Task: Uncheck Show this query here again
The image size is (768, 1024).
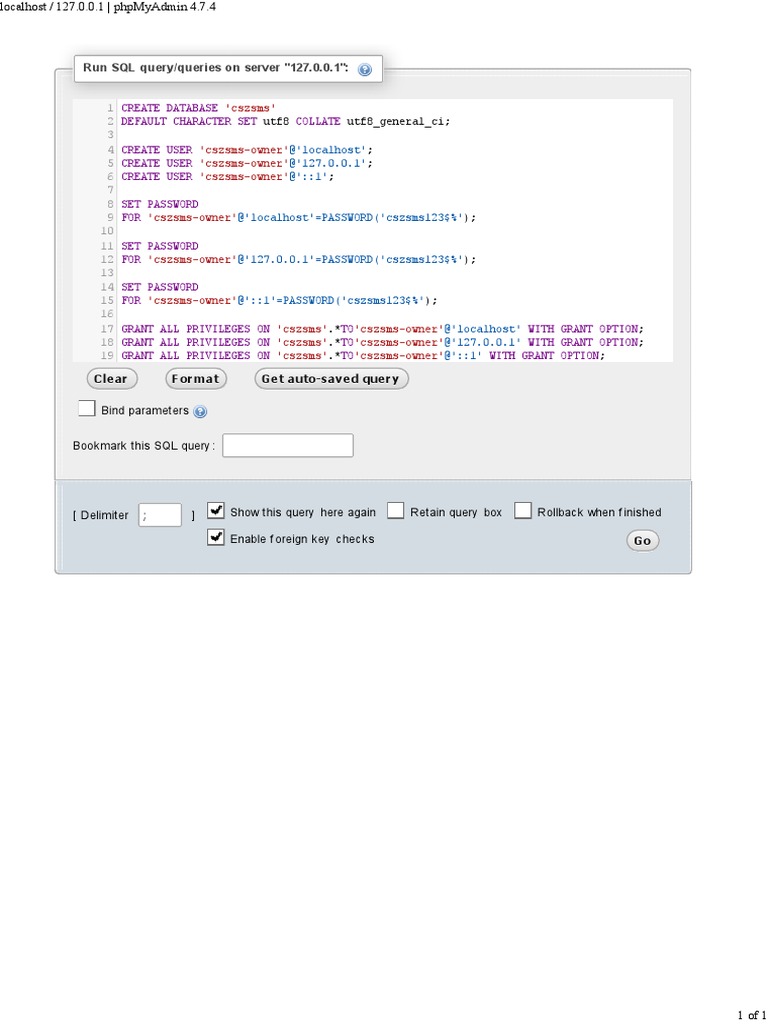Action: (215, 511)
